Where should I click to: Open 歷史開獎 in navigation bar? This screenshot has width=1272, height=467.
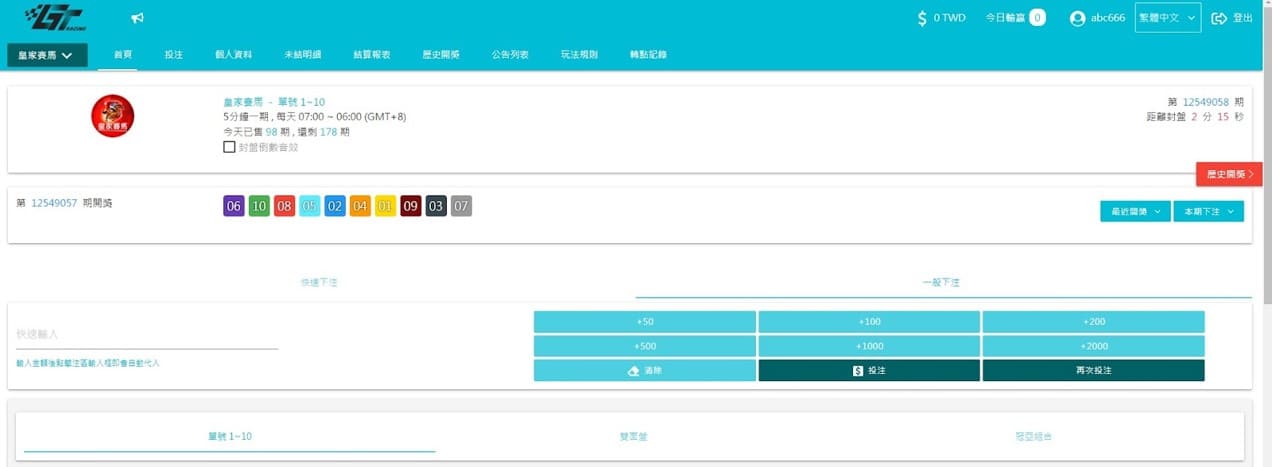[441, 55]
